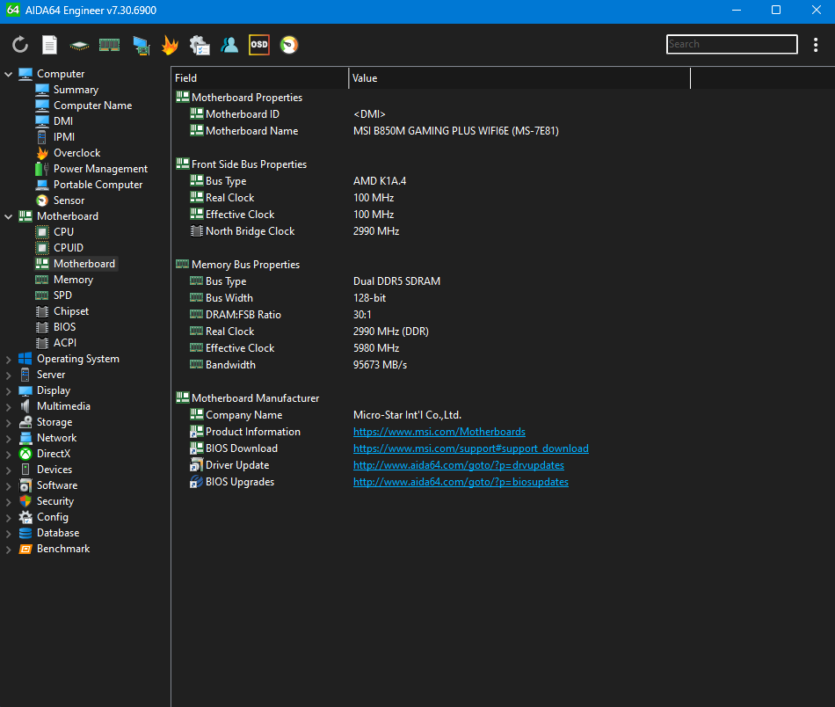
Task: Expand the Server tree node
Action: [x=9, y=375]
